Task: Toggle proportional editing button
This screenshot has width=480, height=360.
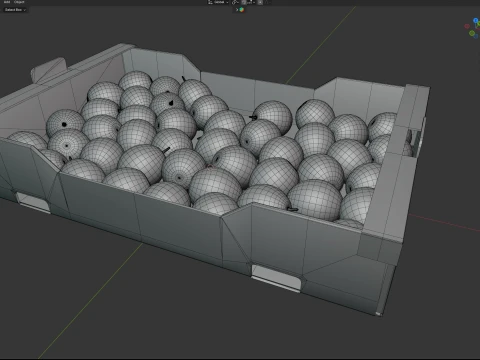Action: pyautogui.click(x=260, y=2)
